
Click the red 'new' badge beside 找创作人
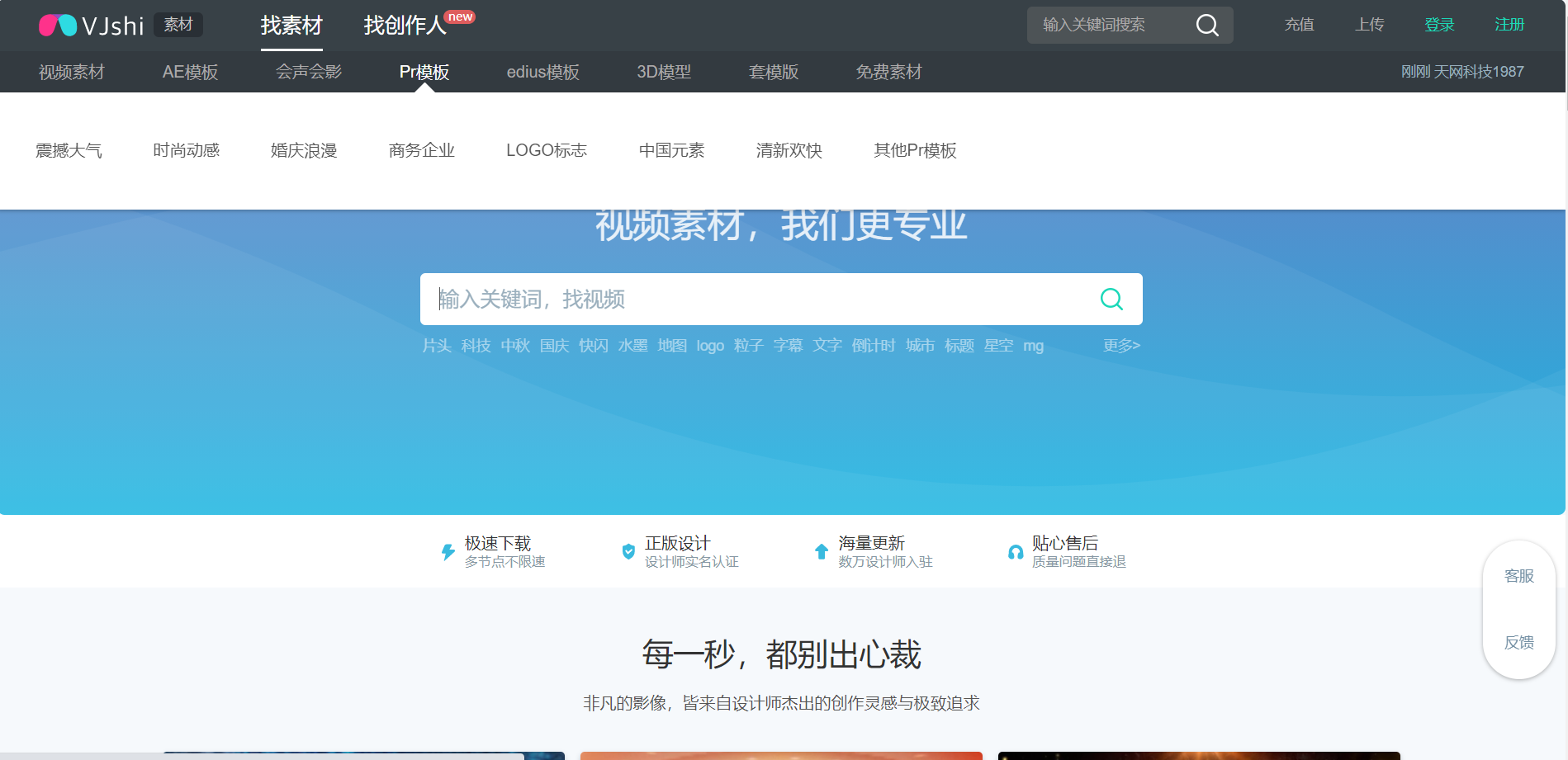tap(460, 17)
